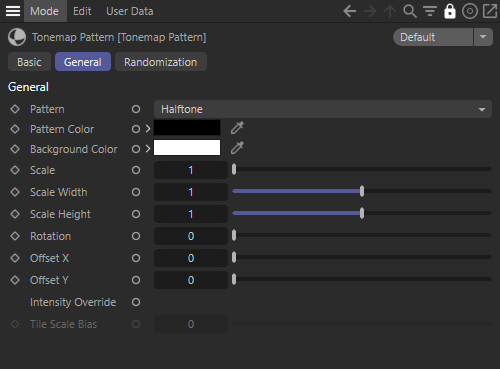Screen dimensions: 500x369
Task: Open the hamburger menu icon
Action: tap(13, 11)
